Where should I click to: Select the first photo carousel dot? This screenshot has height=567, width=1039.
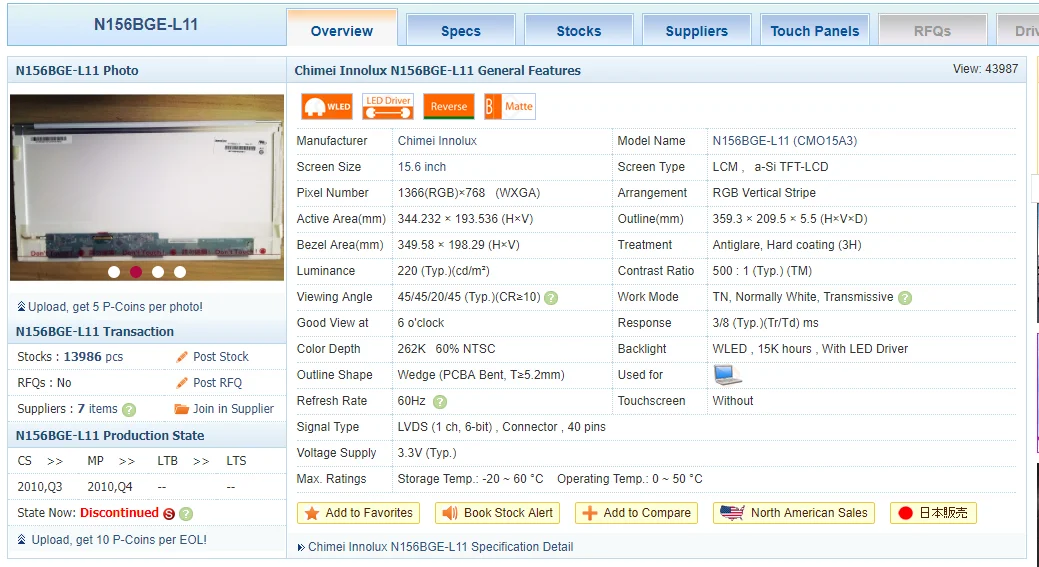pos(114,272)
